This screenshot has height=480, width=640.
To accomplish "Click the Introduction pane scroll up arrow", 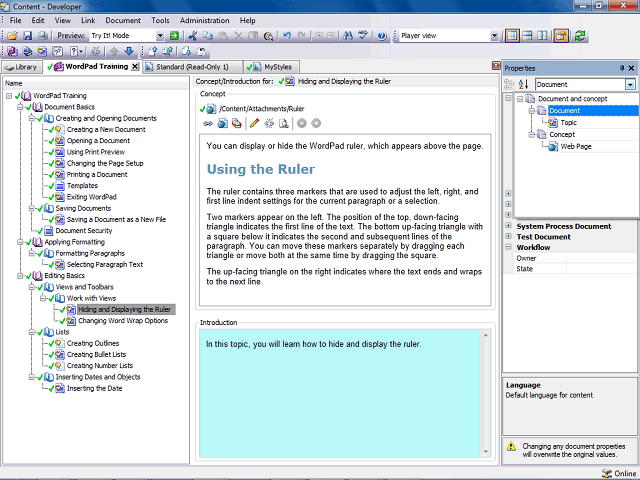I will 486,335.
